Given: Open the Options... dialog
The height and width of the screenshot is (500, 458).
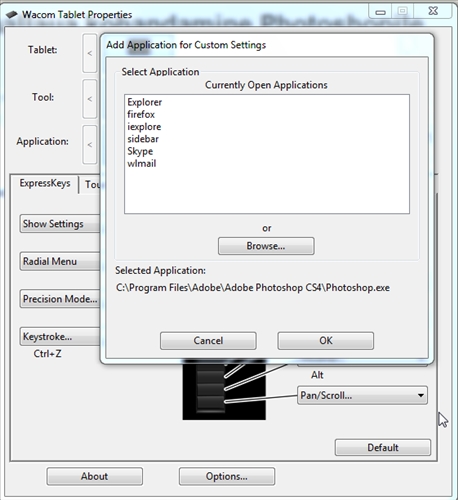Looking at the screenshot, I should coord(227,476).
